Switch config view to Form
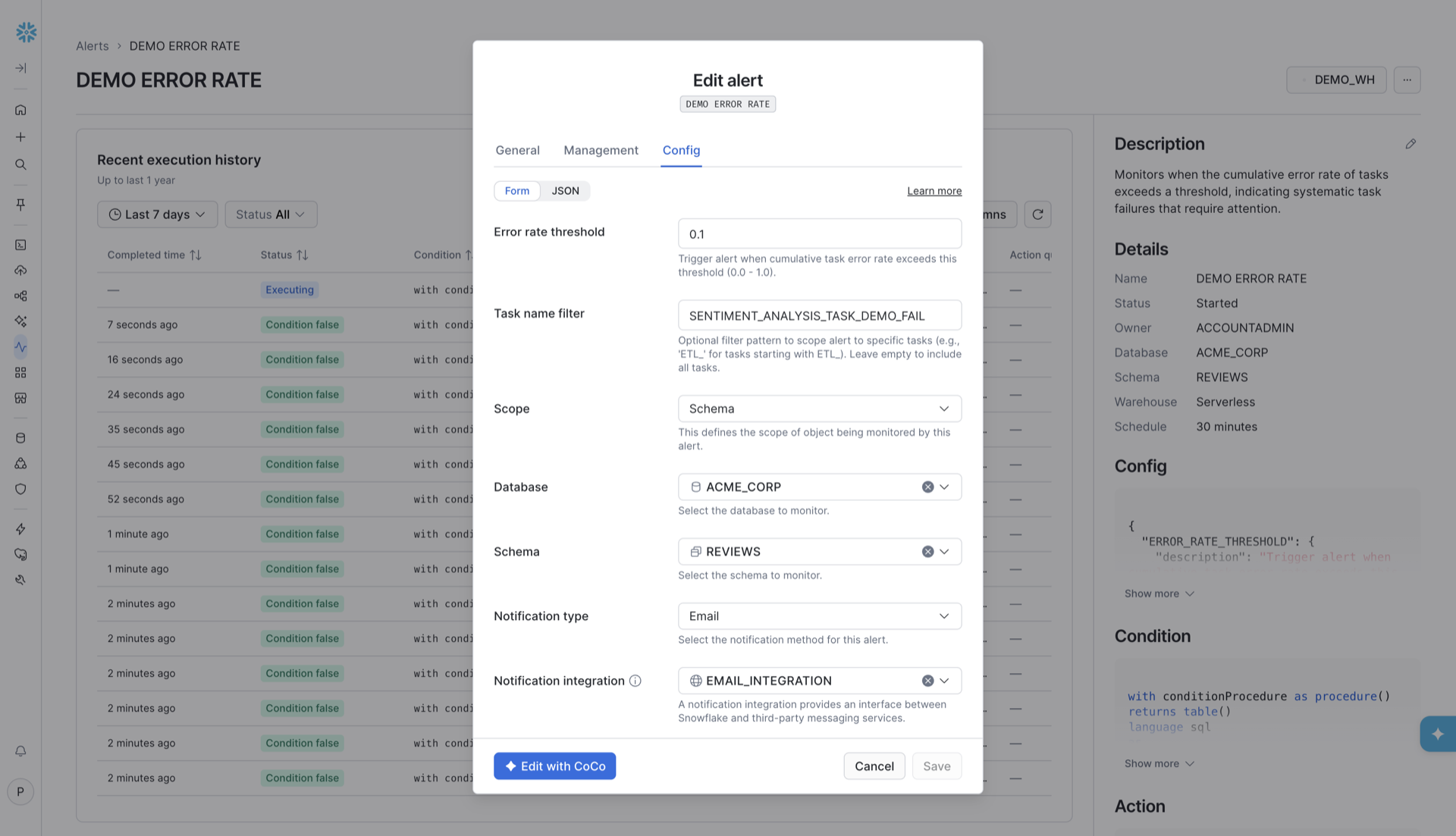The height and width of the screenshot is (836, 1456). [517, 191]
